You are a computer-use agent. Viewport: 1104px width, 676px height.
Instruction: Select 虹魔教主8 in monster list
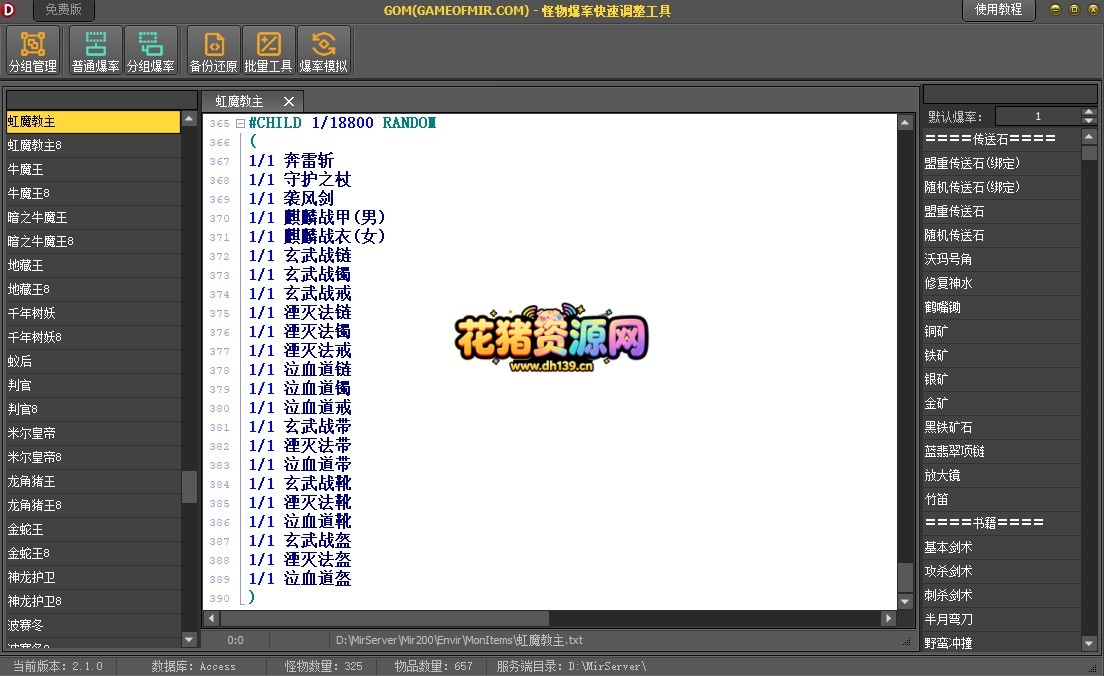(x=93, y=146)
